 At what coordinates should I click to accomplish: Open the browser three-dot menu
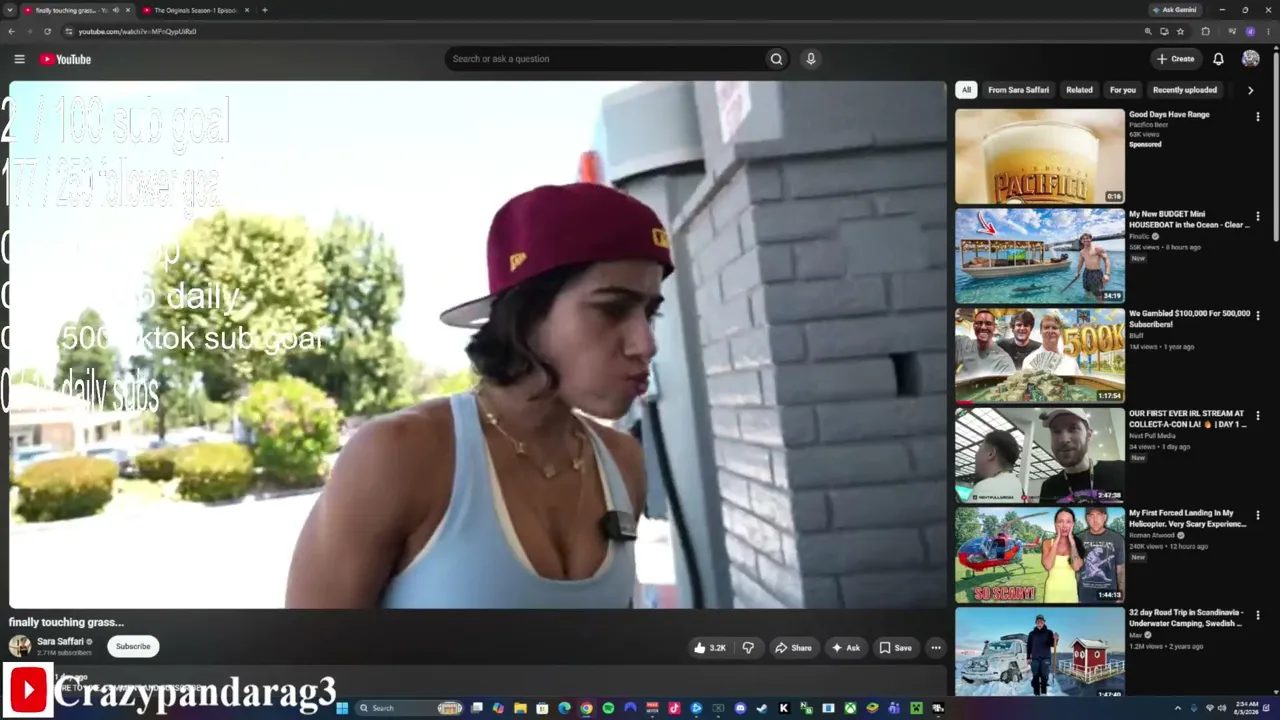tap(1268, 31)
